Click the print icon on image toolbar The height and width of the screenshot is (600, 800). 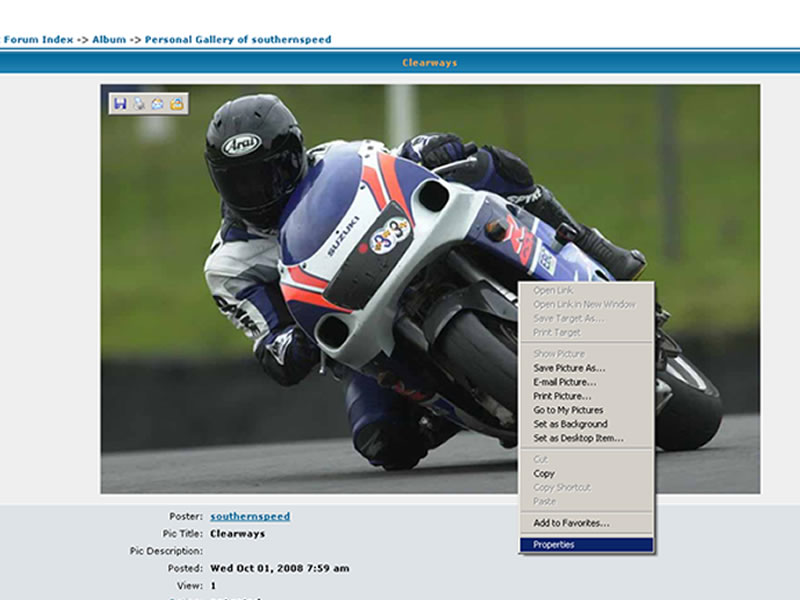(139, 103)
